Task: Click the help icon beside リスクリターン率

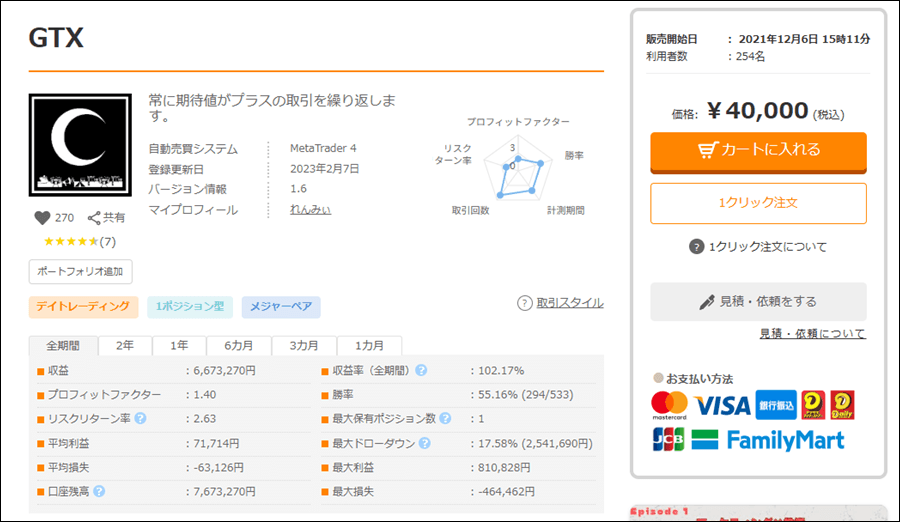Action: coord(140,417)
